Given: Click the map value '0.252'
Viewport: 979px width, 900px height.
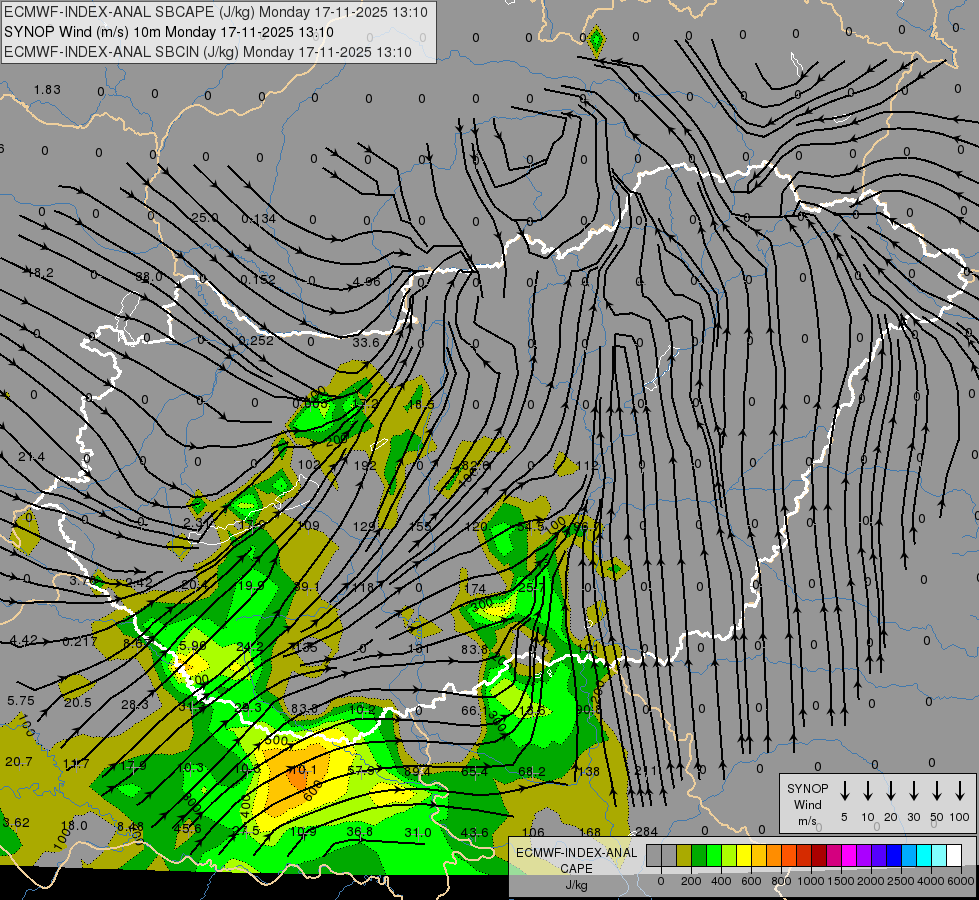Looking at the screenshot, I should 256,340.
